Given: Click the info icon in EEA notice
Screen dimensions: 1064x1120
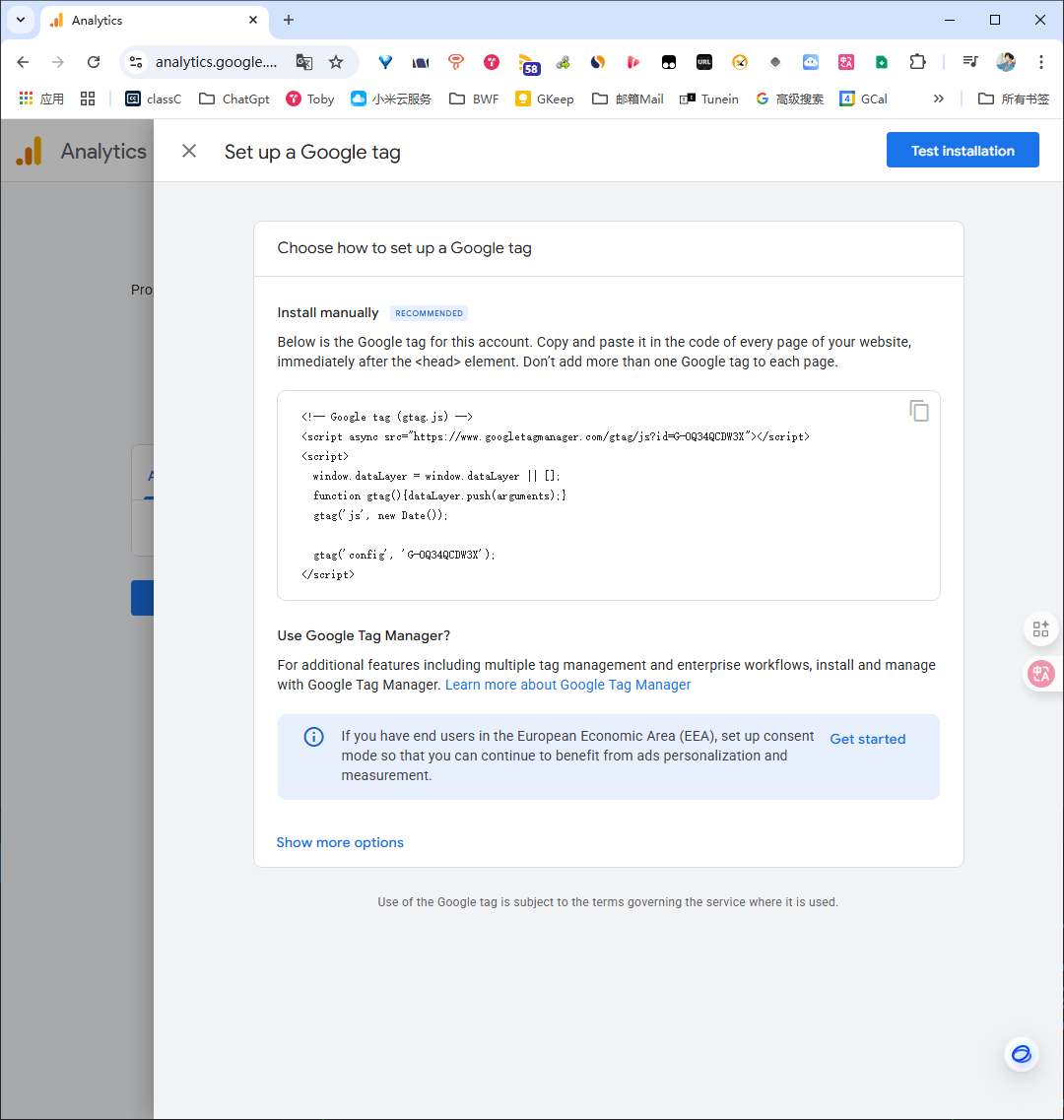Looking at the screenshot, I should pyautogui.click(x=313, y=737).
